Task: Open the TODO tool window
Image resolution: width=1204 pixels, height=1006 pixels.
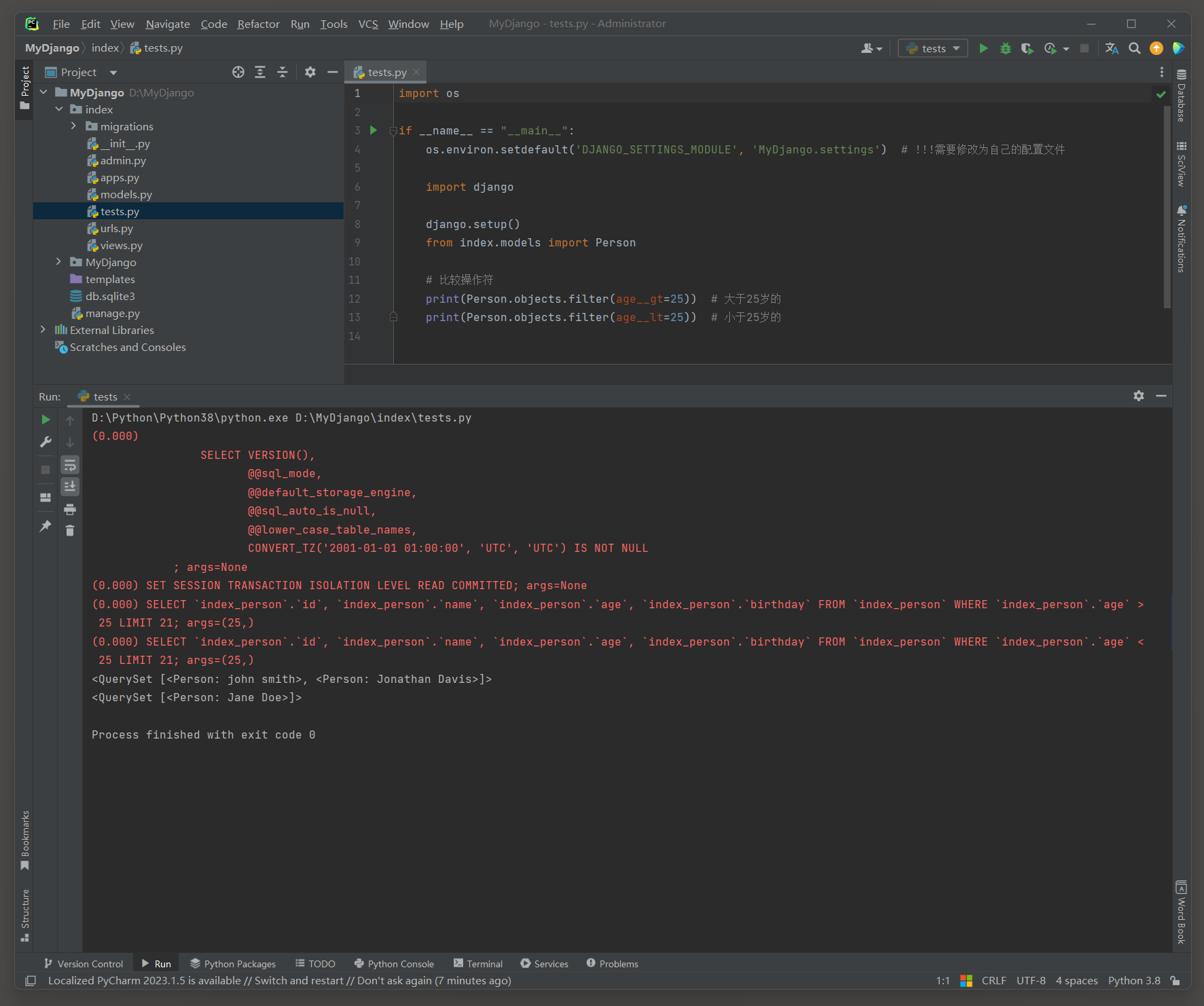Action: pos(315,963)
